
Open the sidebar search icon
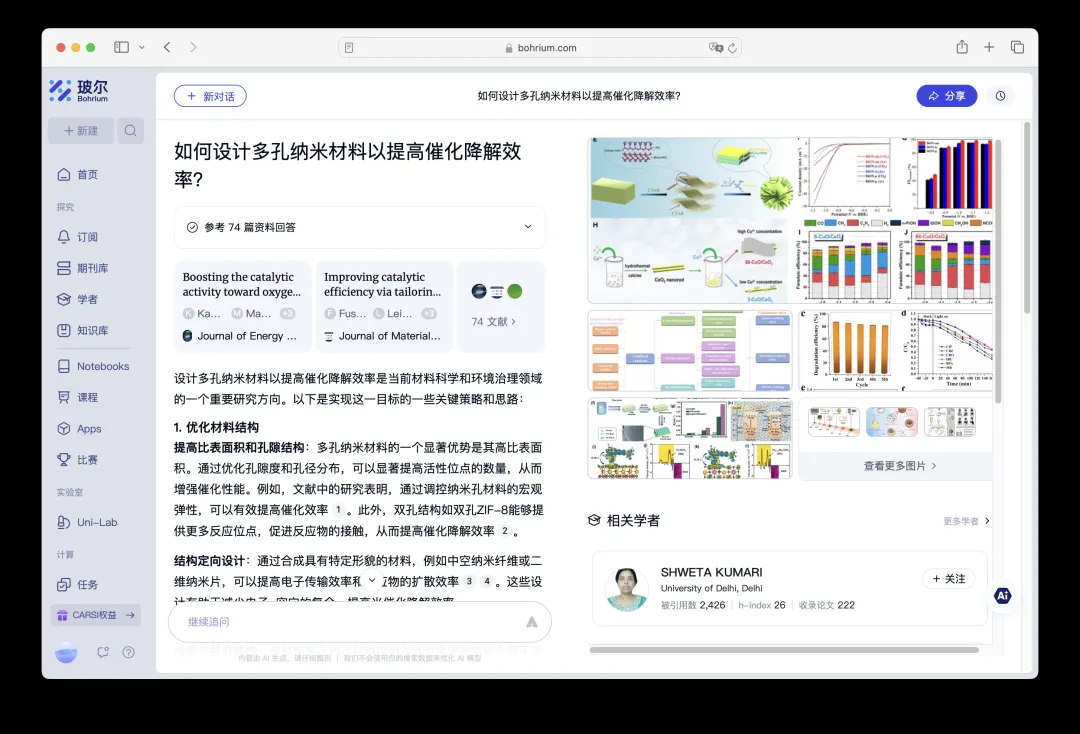pos(130,130)
